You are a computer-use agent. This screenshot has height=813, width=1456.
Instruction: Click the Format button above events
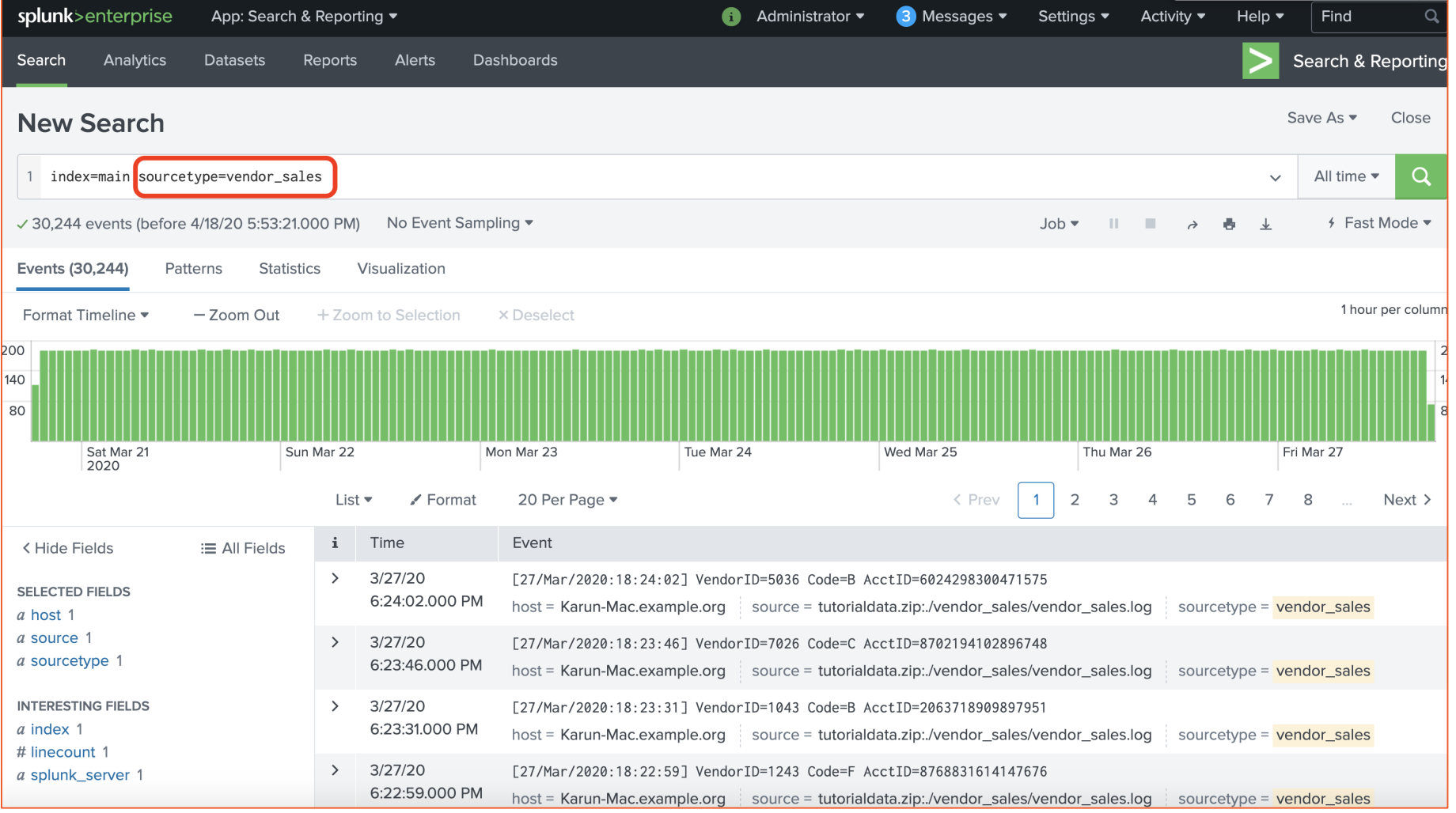pyautogui.click(x=445, y=501)
